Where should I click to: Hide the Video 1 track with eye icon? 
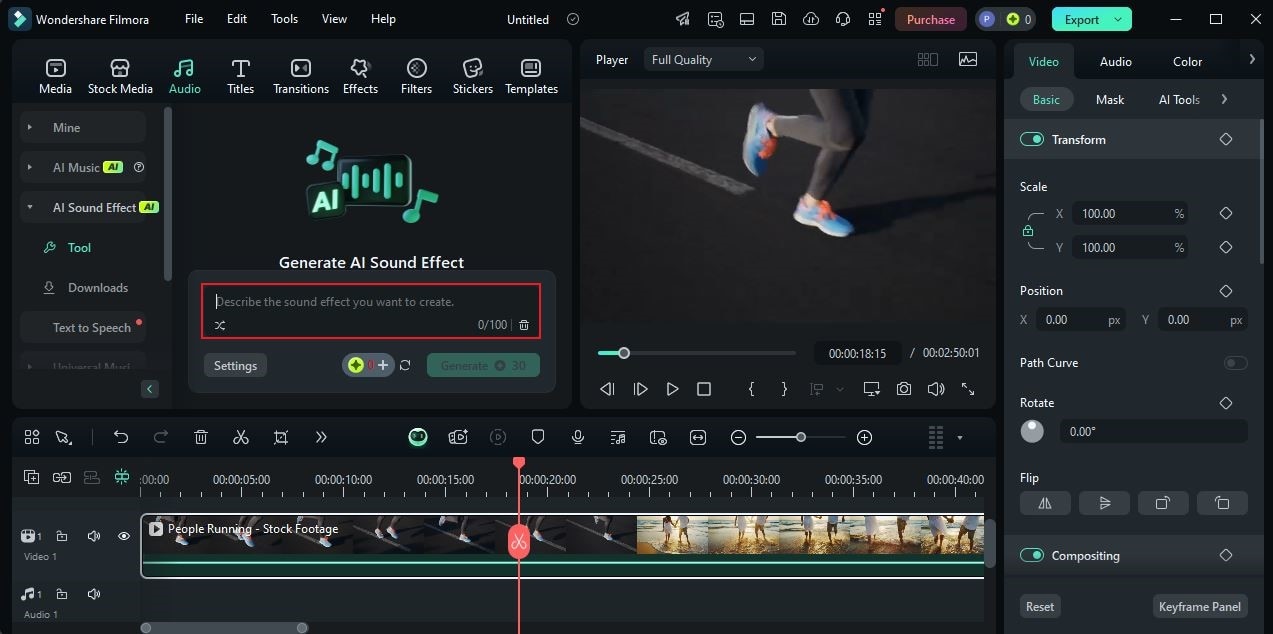tap(124, 536)
